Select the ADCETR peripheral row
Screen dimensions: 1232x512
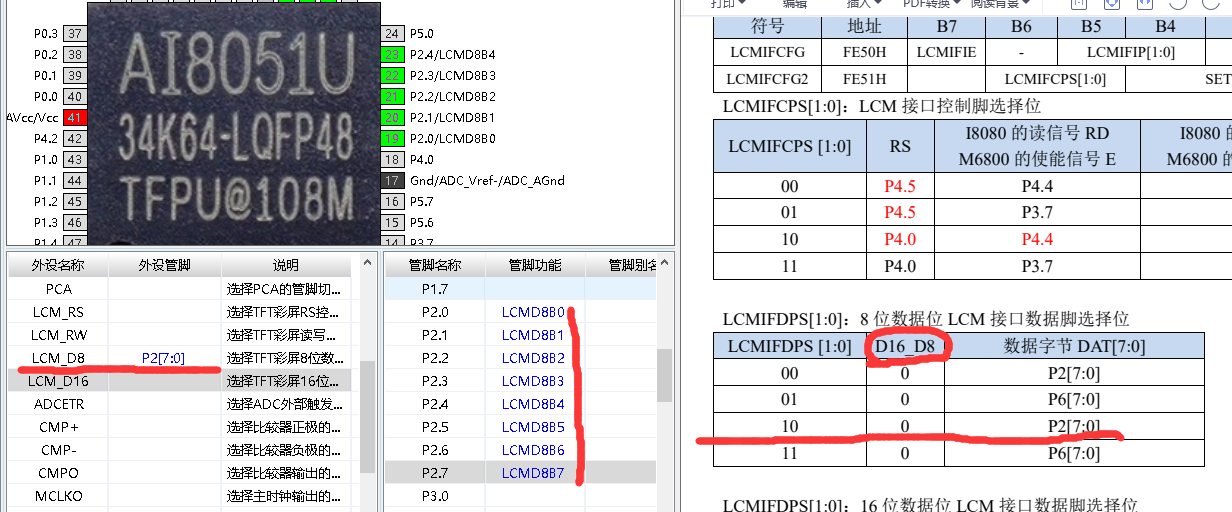click(58, 404)
